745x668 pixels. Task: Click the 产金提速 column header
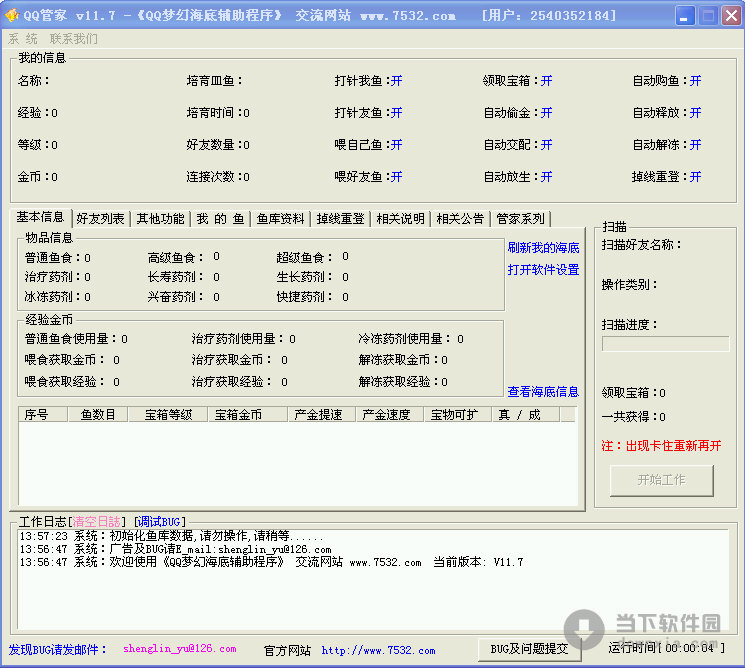pyautogui.click(x=322, y=415)
